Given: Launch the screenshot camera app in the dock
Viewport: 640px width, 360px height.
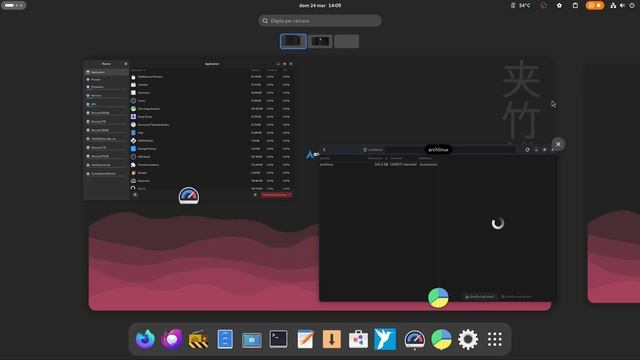Looking at the screenshot, I should (251, 340).
